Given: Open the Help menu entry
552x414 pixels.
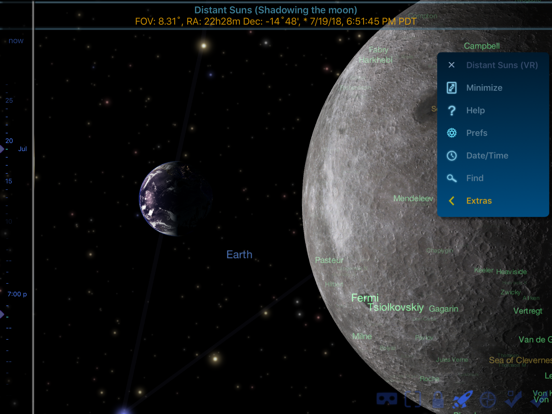Looking at the screenshot, I should (476, 110).
